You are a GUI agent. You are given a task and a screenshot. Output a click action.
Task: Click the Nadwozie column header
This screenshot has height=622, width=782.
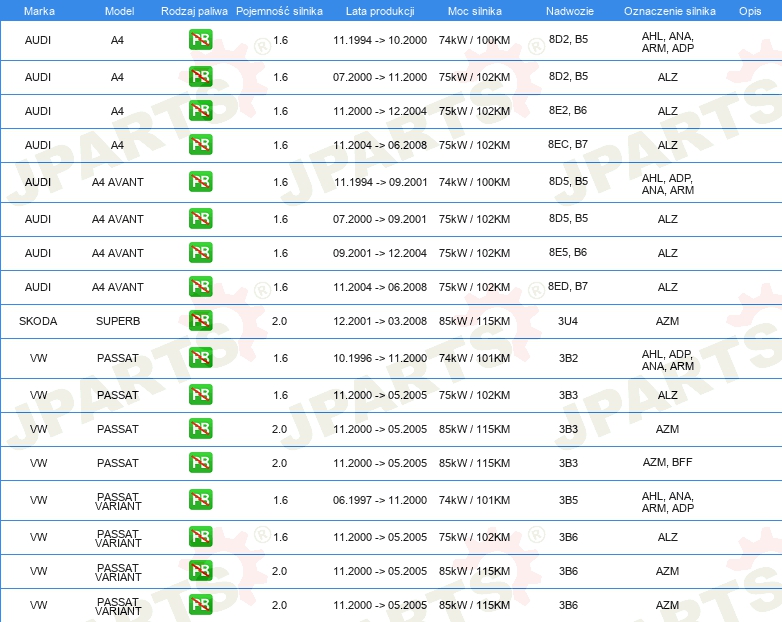pos(570,11)
